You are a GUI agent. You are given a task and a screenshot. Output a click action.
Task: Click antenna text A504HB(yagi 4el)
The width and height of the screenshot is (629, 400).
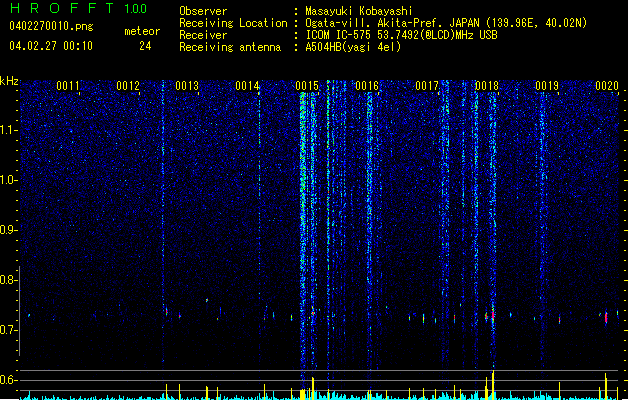(x=353, y=47)
